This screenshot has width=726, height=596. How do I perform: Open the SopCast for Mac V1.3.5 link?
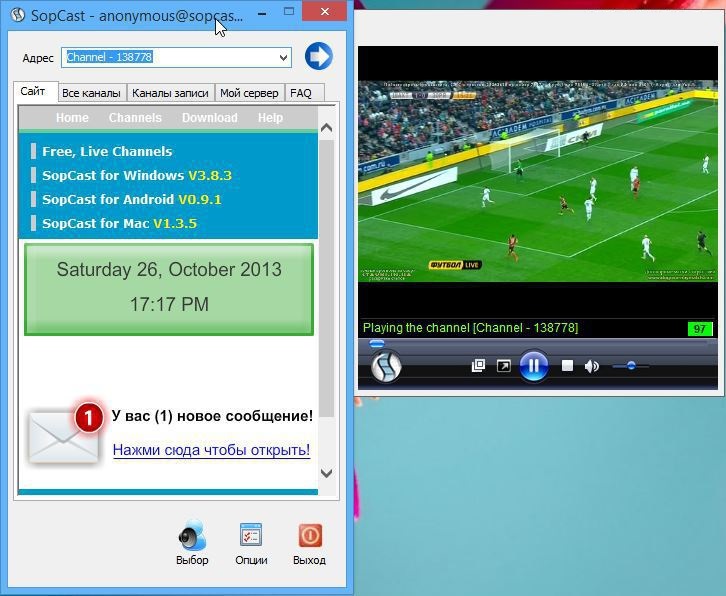point(119,224)
